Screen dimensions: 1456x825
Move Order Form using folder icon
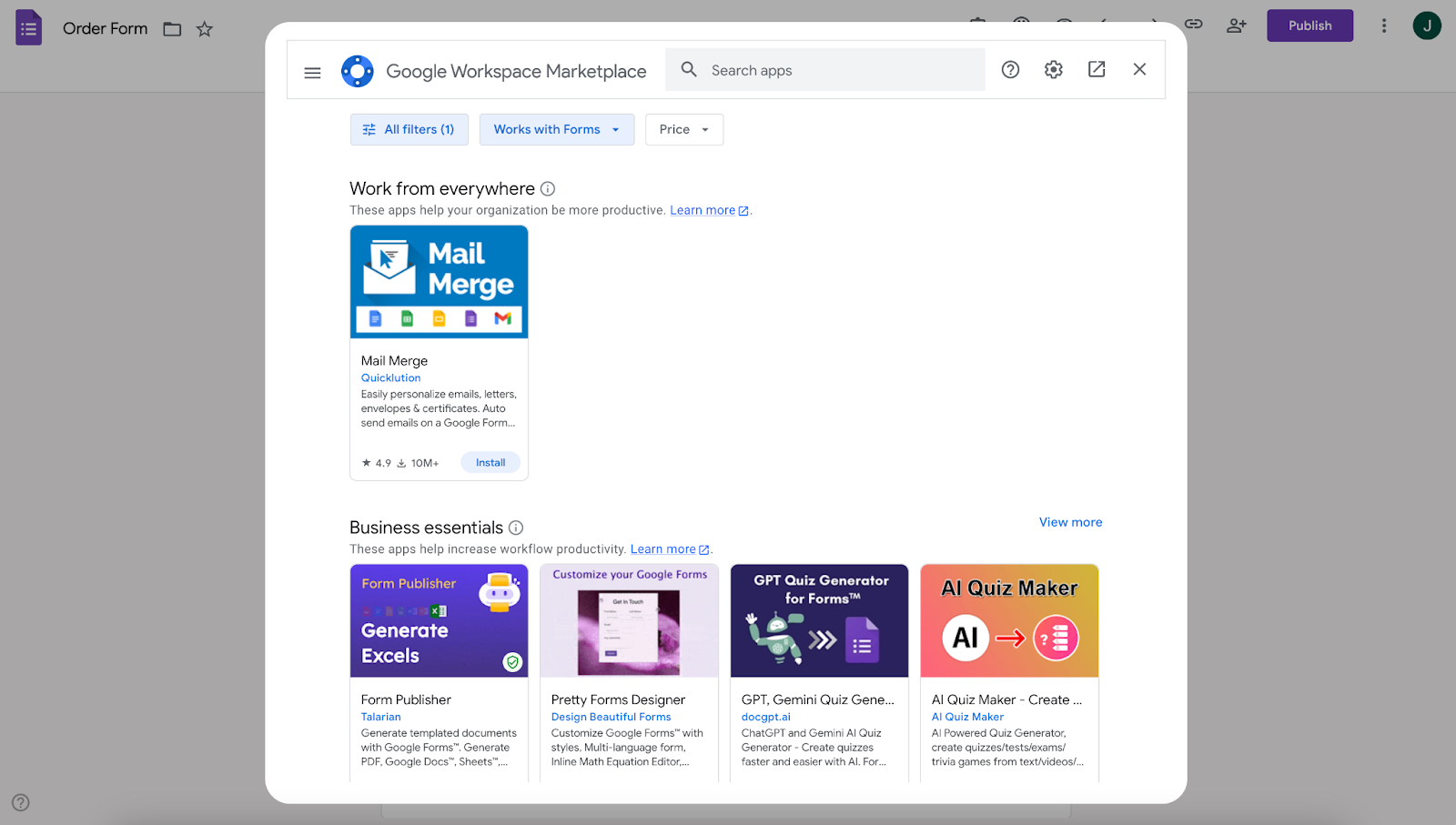172,29
